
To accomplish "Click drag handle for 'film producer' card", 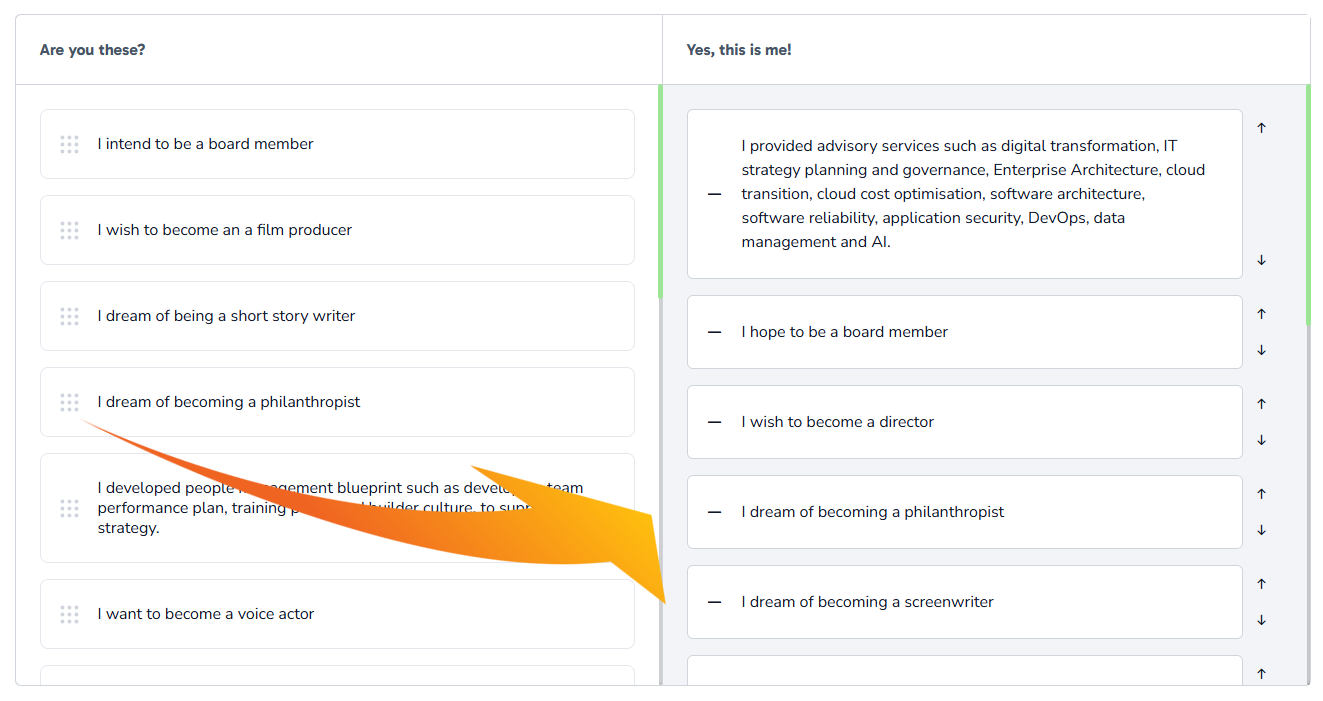I will [x=69, y=231].
